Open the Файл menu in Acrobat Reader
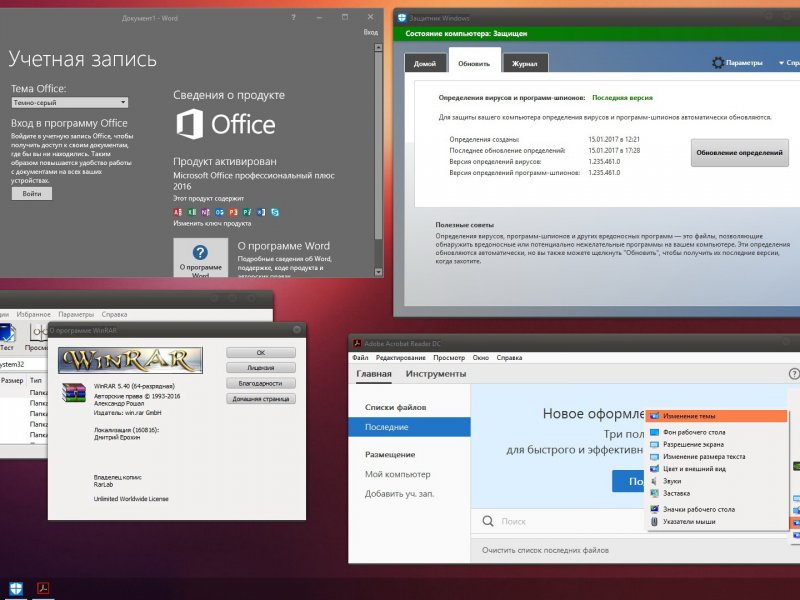The height and width of the screenshot is (600, 800). 360,358
